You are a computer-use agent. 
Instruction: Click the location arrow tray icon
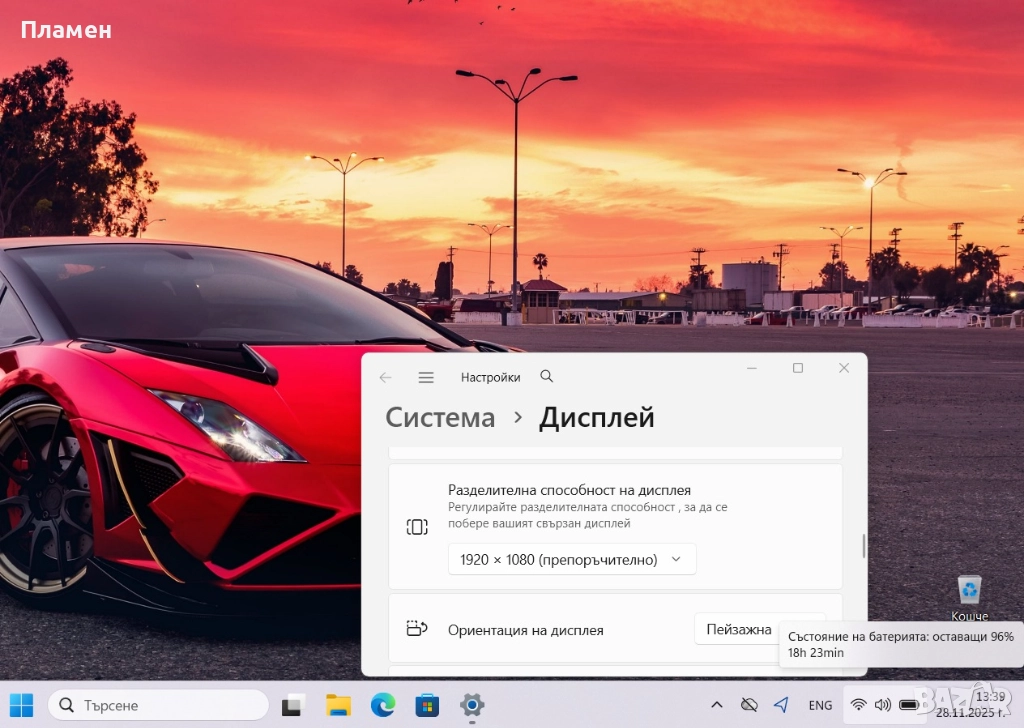pos(781,705)
